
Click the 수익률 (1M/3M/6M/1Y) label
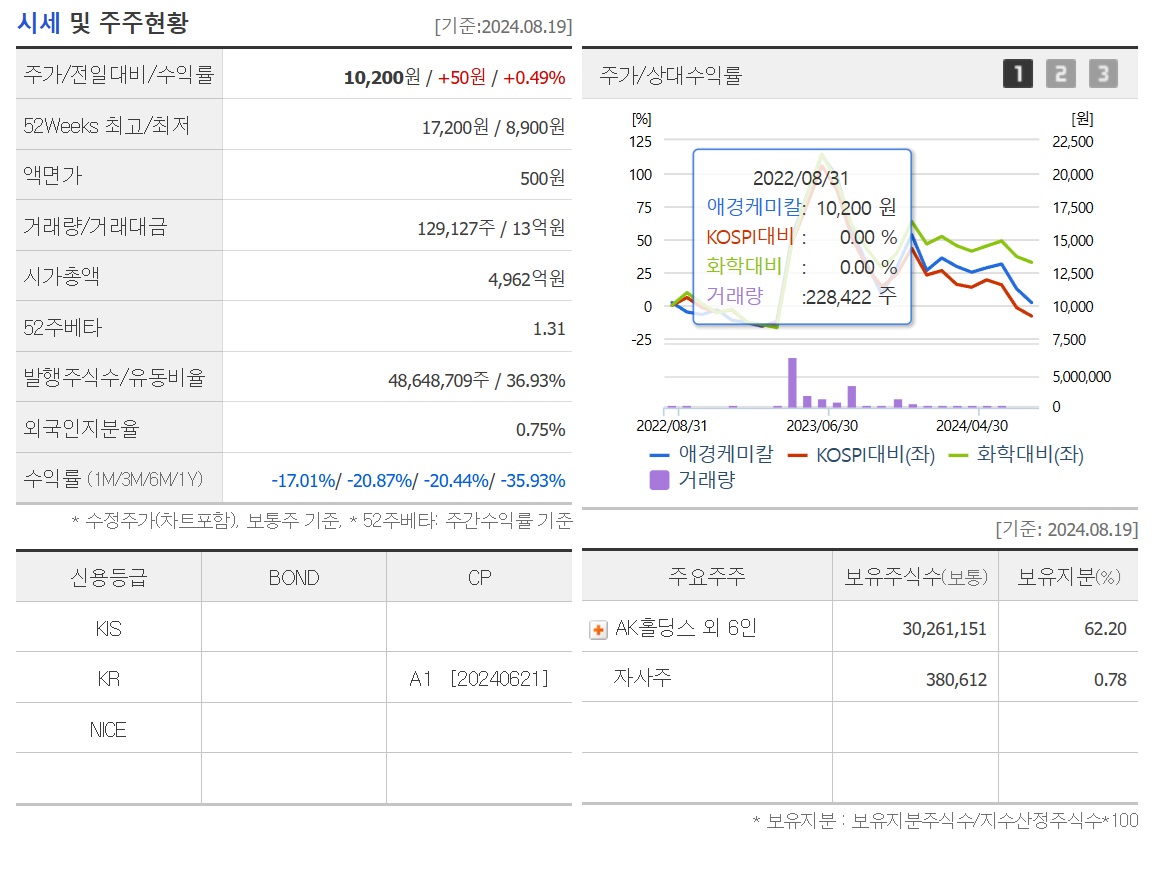(113, 479)
